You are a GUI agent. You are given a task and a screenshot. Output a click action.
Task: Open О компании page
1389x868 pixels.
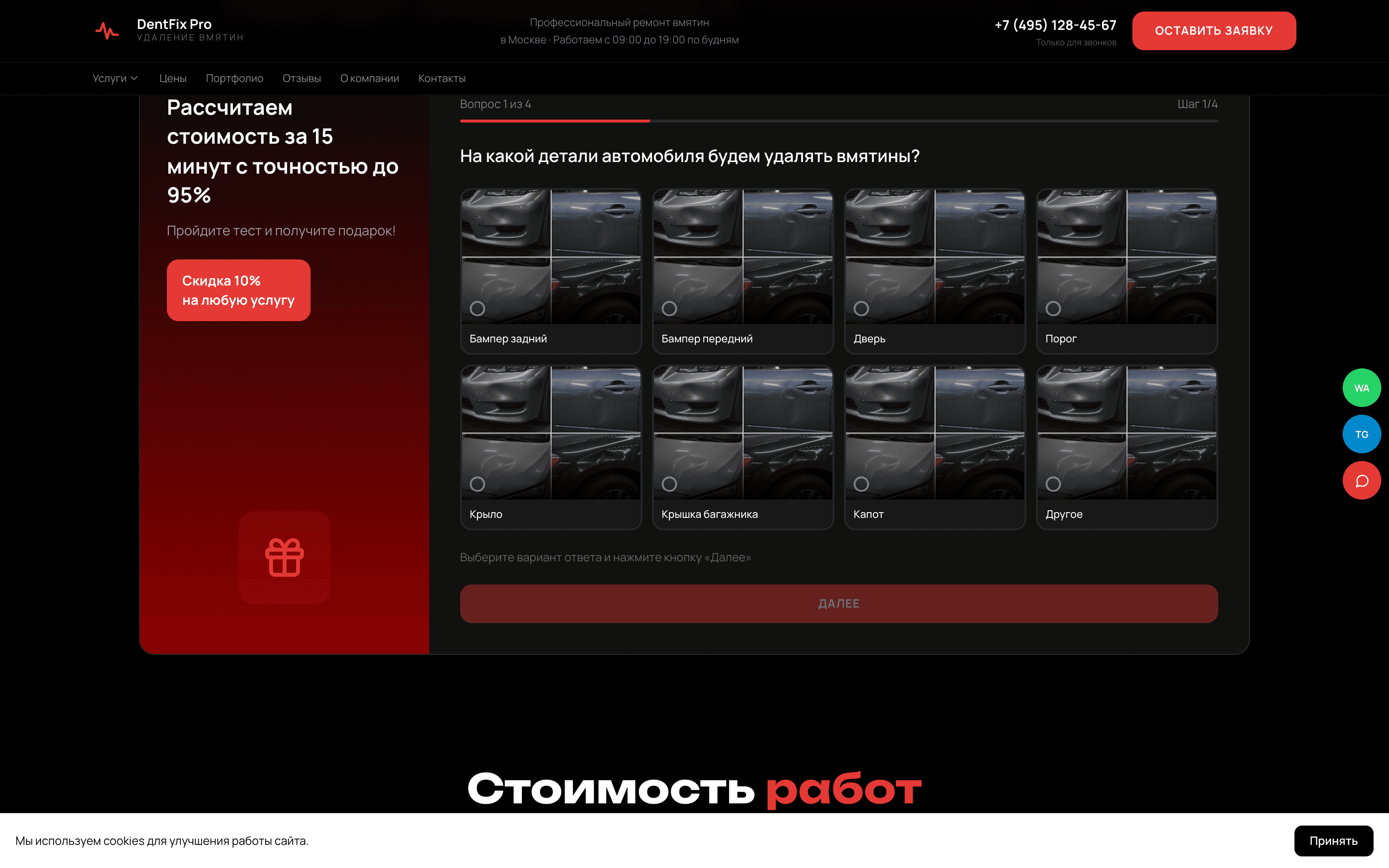point(369,78)
